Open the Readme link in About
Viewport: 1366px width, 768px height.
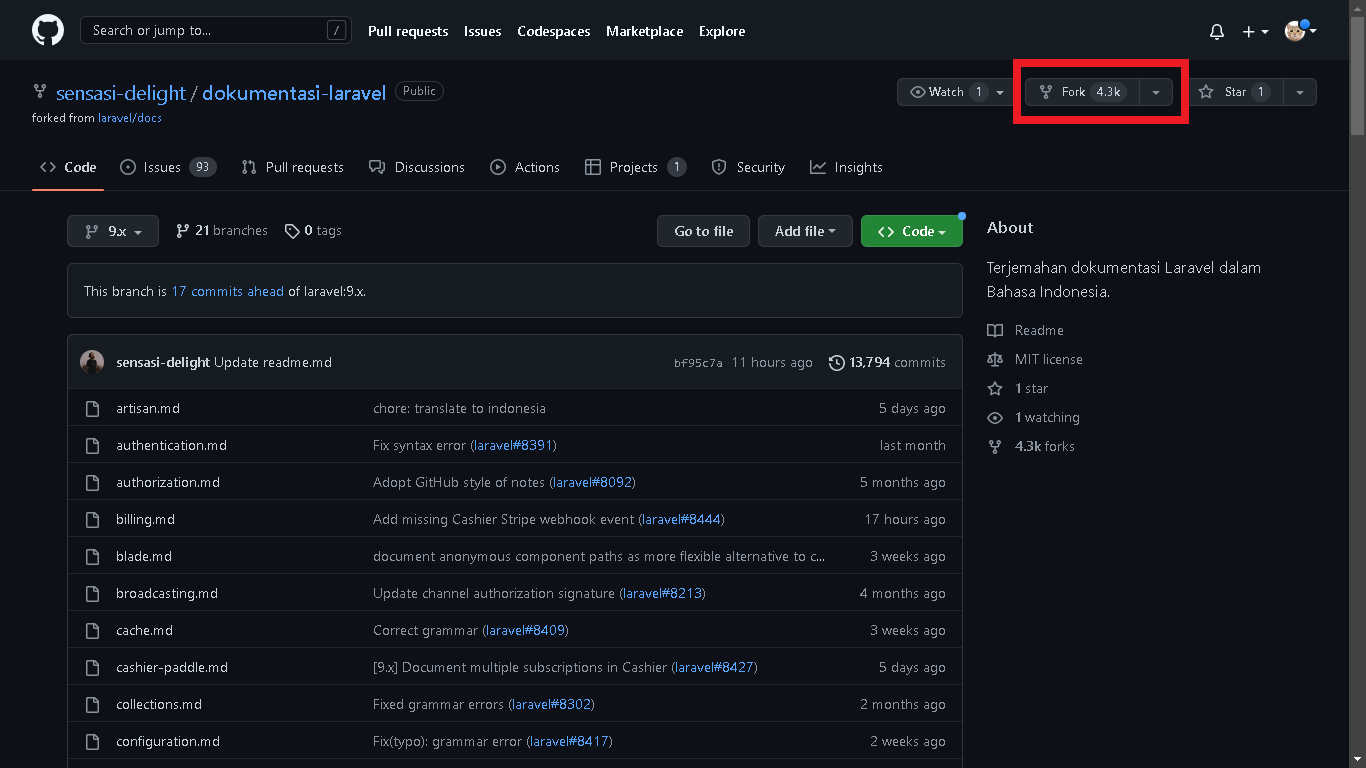click(x=1025, y=330)
